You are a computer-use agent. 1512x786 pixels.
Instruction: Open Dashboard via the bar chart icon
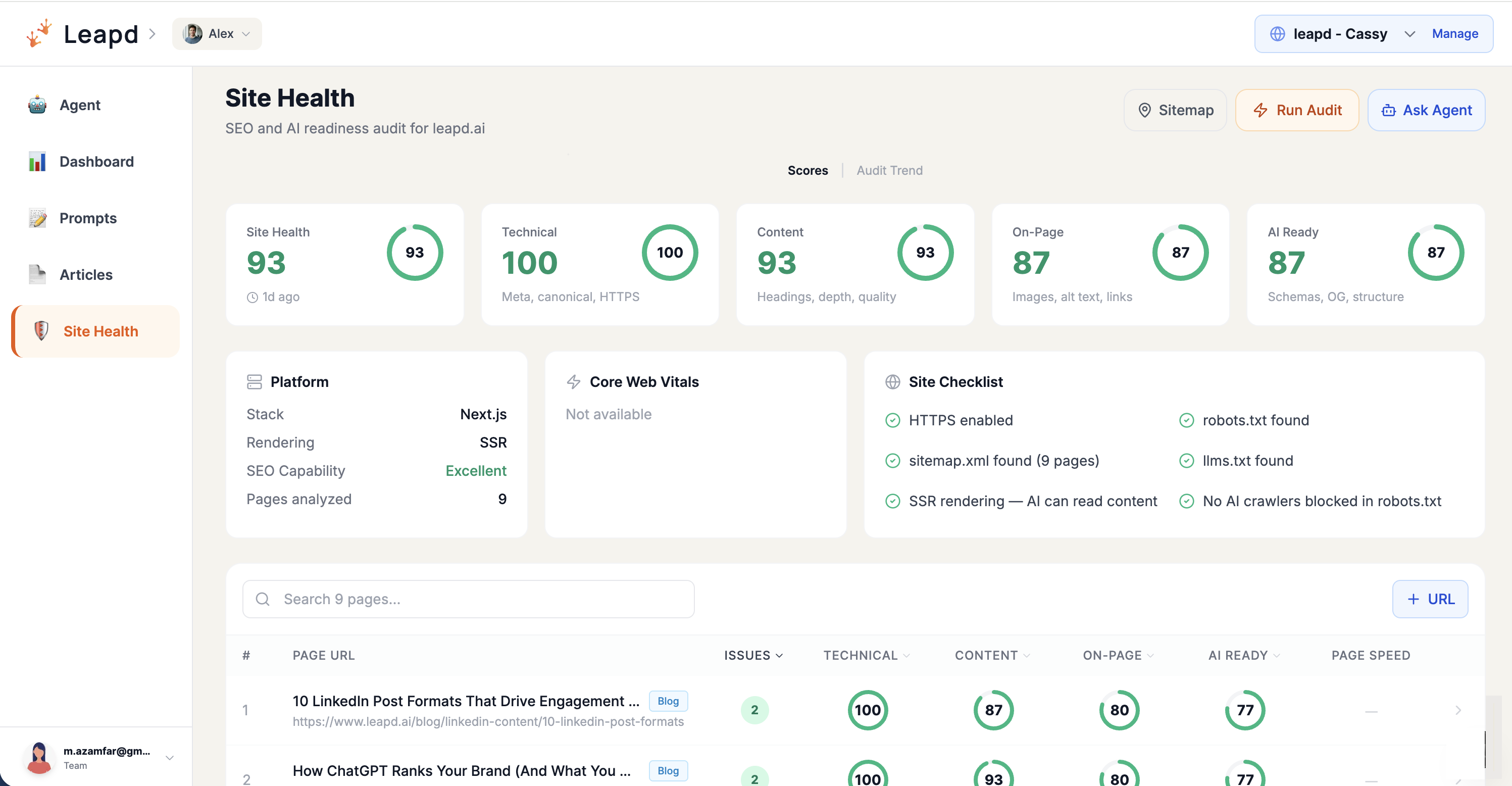point(37,161)
